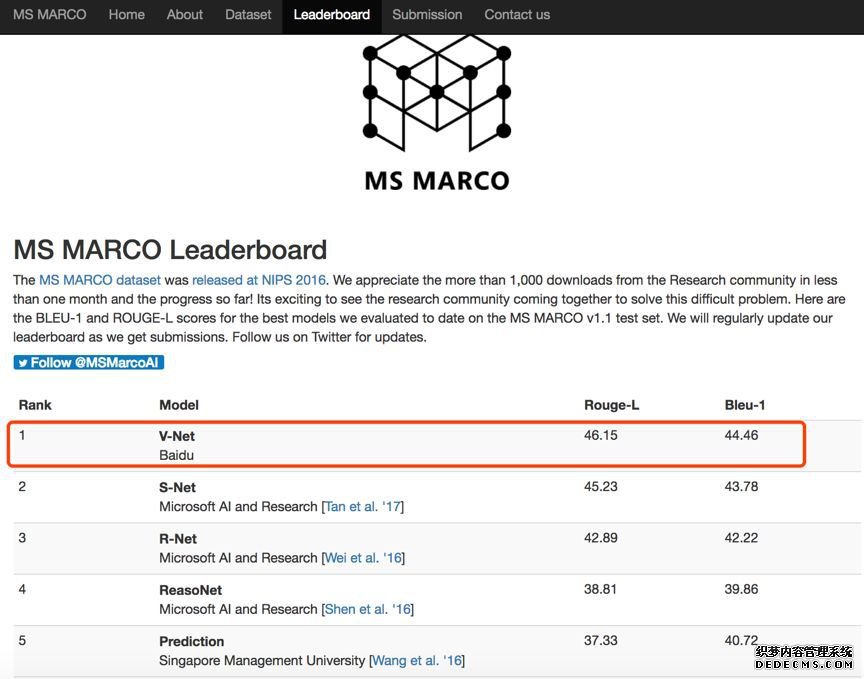The width and height of the screenshot is (864, 679).
Task: Open the Shen et al. '16 reference
Action: click(368, 609)
